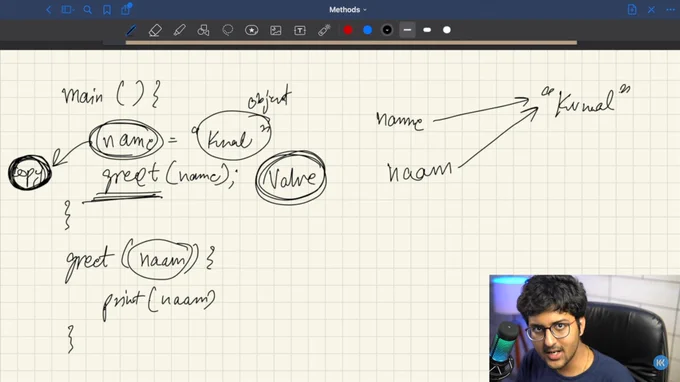
Task: Select the Lasso selection tool
Action: click(x=228, y=30)
